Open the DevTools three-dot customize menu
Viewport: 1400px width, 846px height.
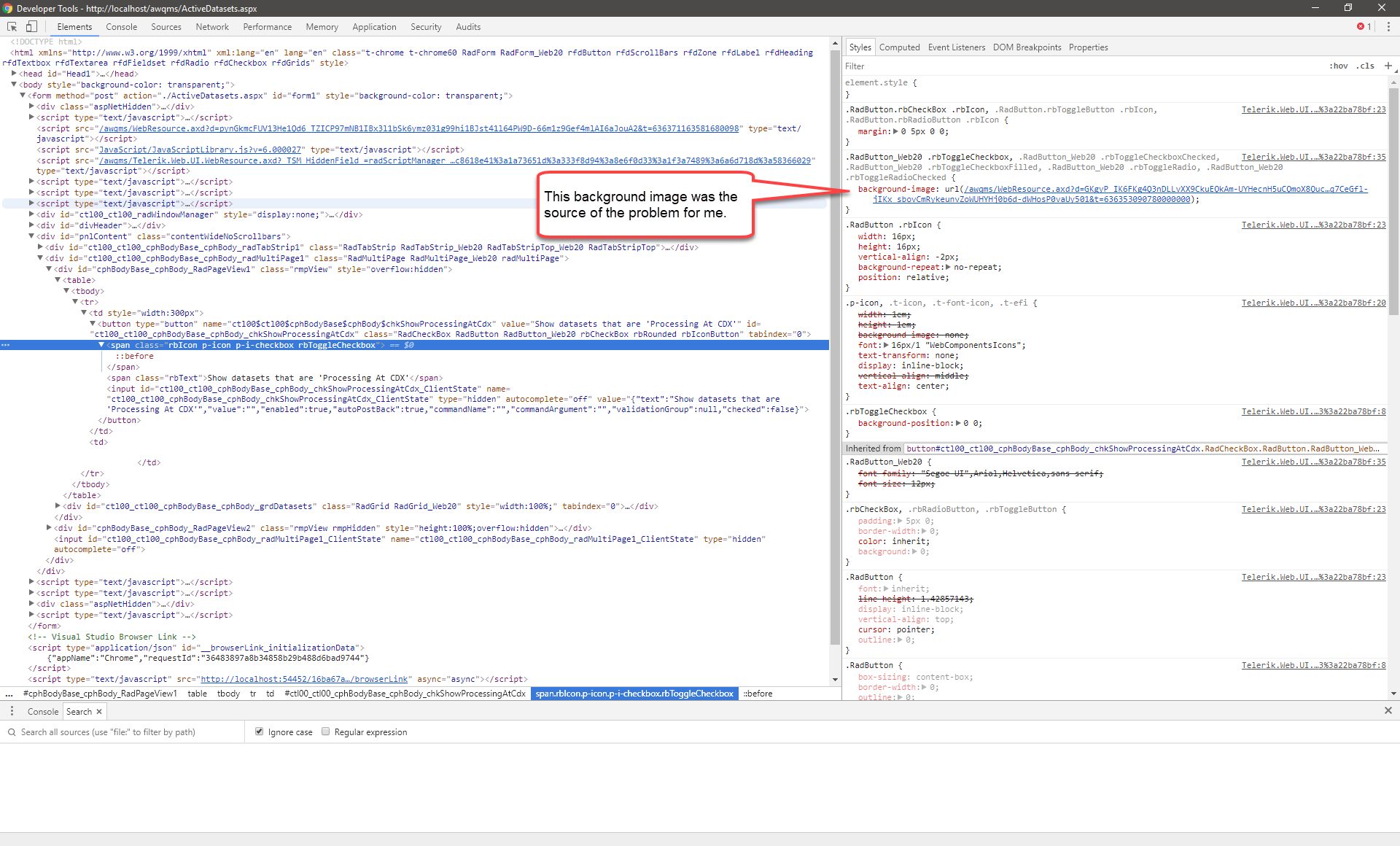pyautogui.click(x=1388, y=26)
